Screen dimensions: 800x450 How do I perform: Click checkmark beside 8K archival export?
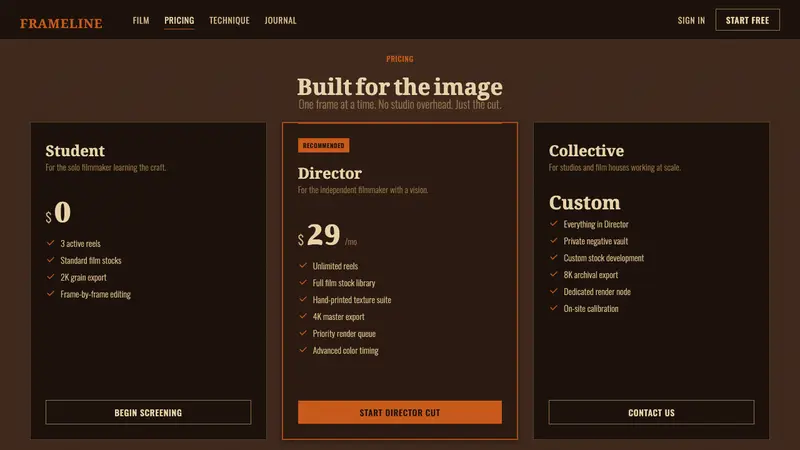coord(554,274)
